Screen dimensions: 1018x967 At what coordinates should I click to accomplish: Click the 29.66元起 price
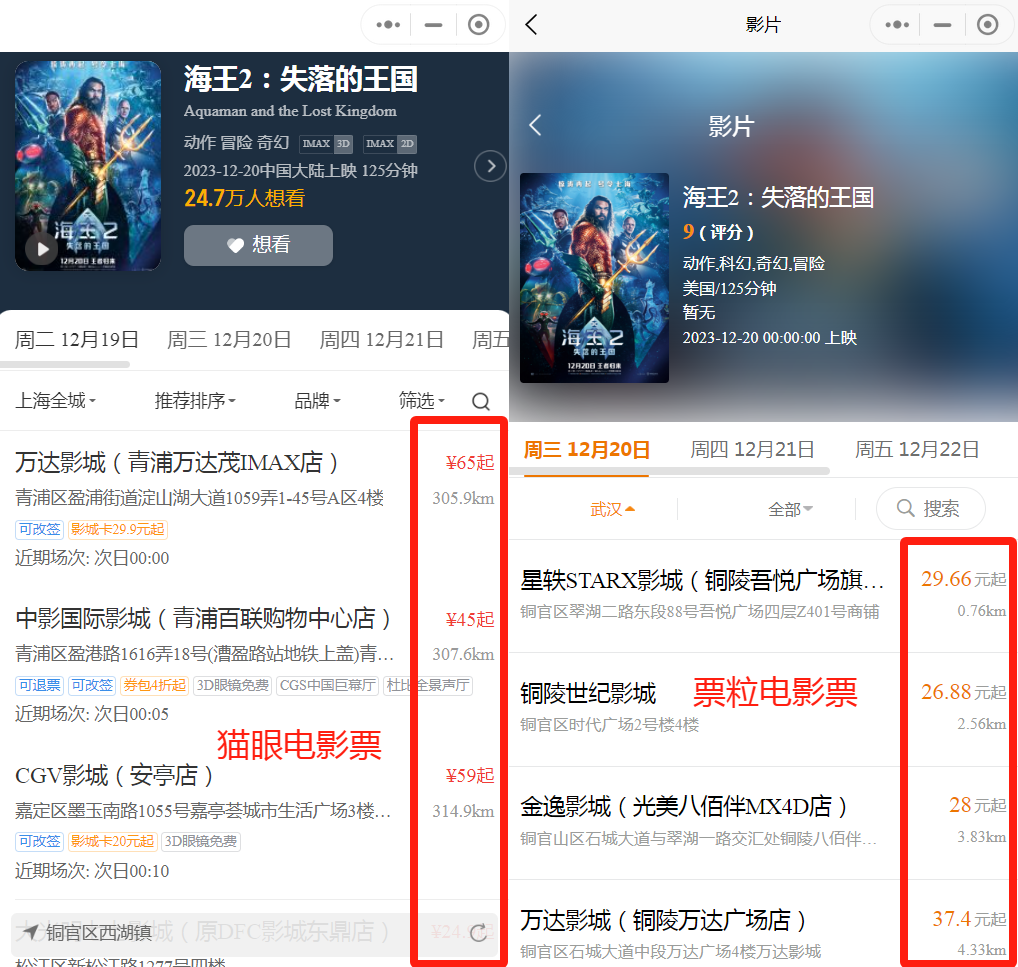[963, 579]
